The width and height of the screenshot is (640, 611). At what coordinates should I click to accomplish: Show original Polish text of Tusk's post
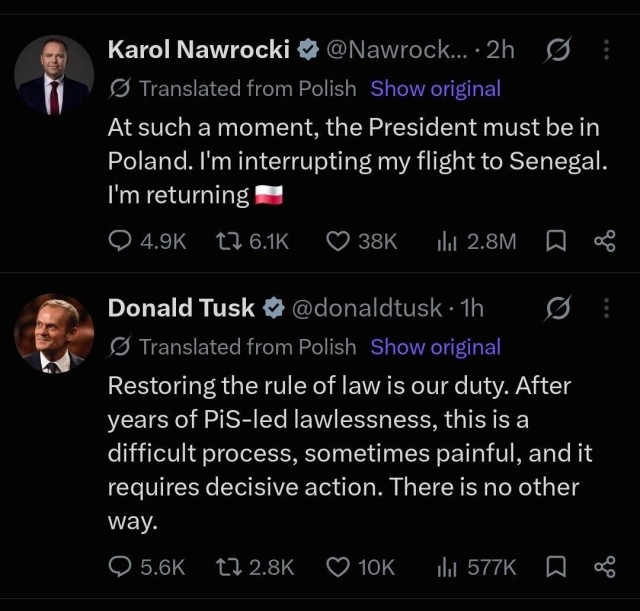[x=436, y=347]
